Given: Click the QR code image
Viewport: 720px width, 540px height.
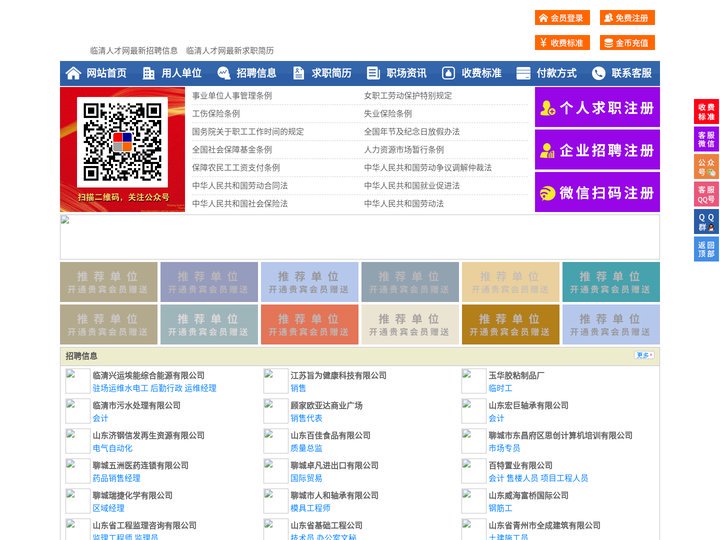Looking at the screenshot, I should [122, 142].
